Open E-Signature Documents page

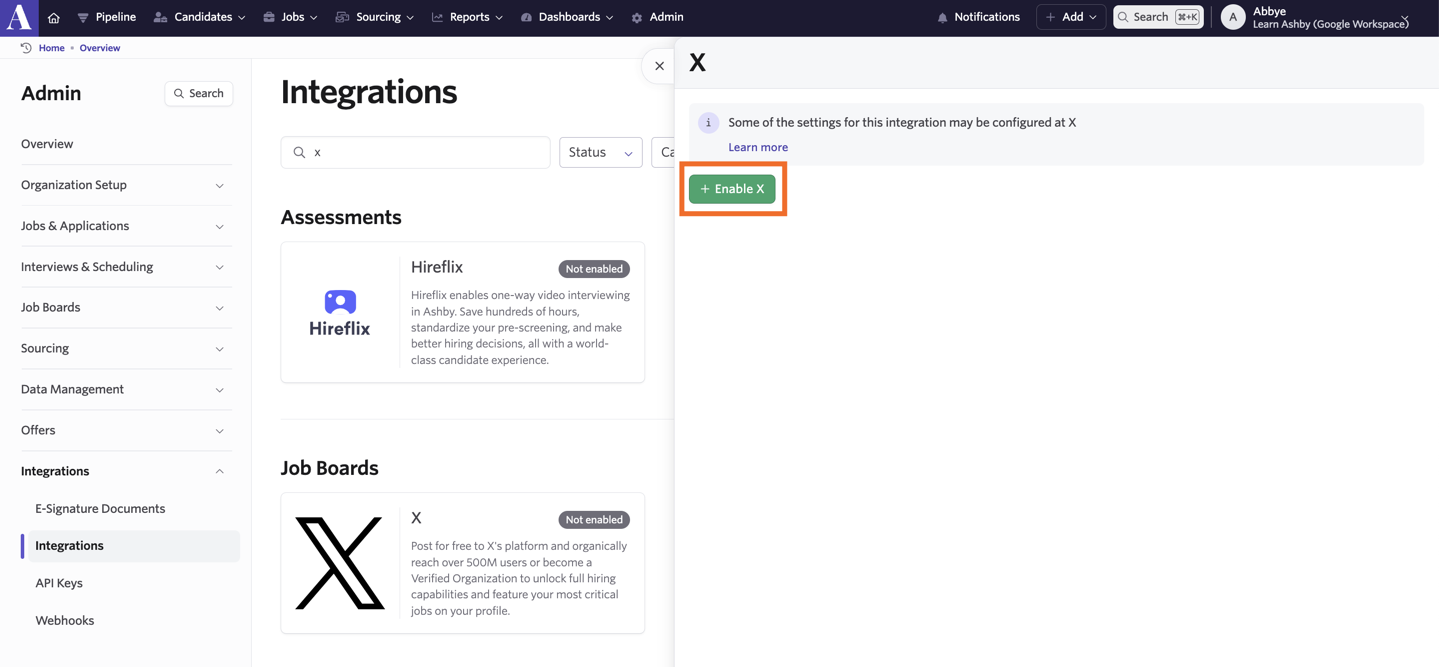point(100,509)
